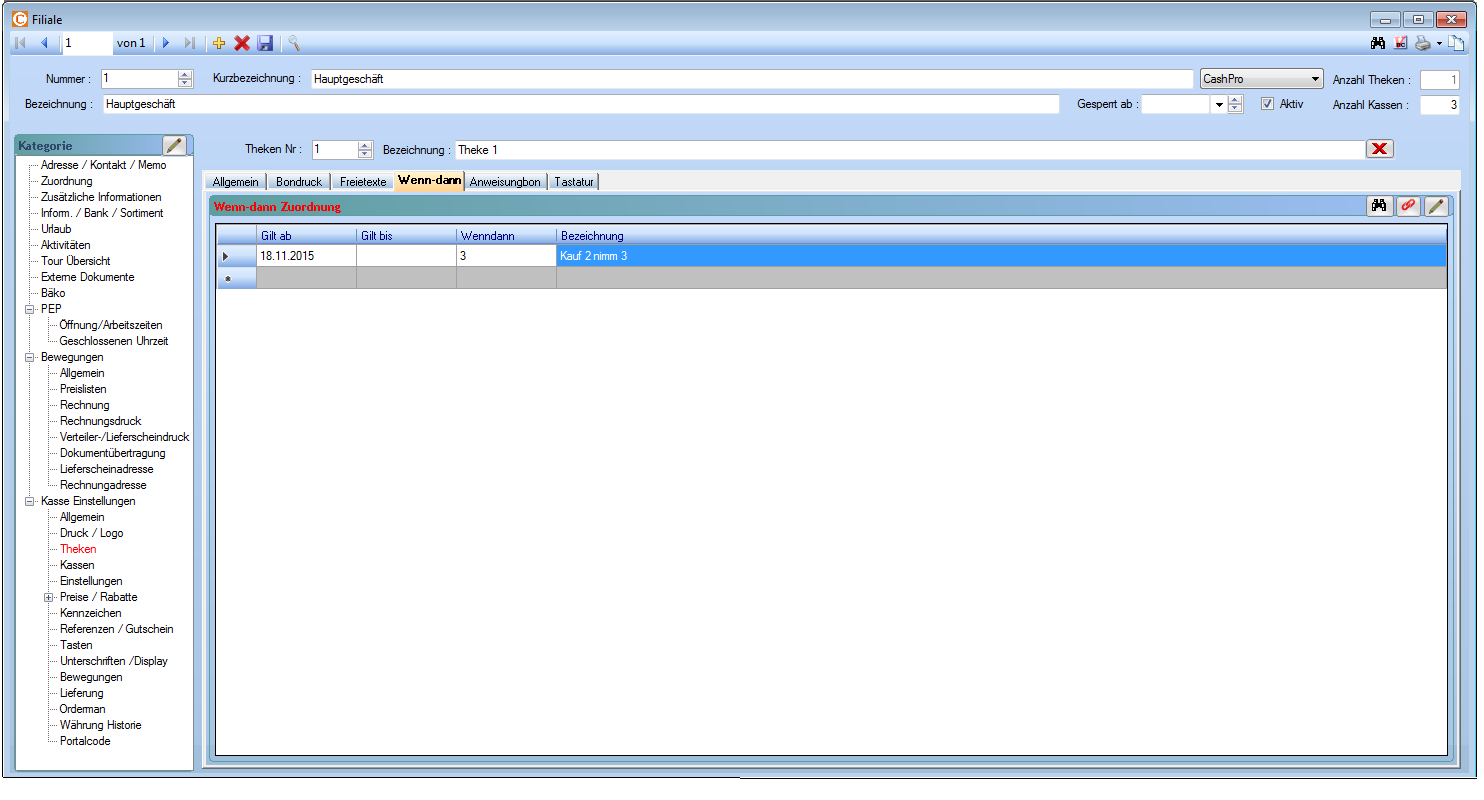Viewport: 1484px width, 800px height.
Task: Open the Tastatur tab
Action: tap(574, 181)
